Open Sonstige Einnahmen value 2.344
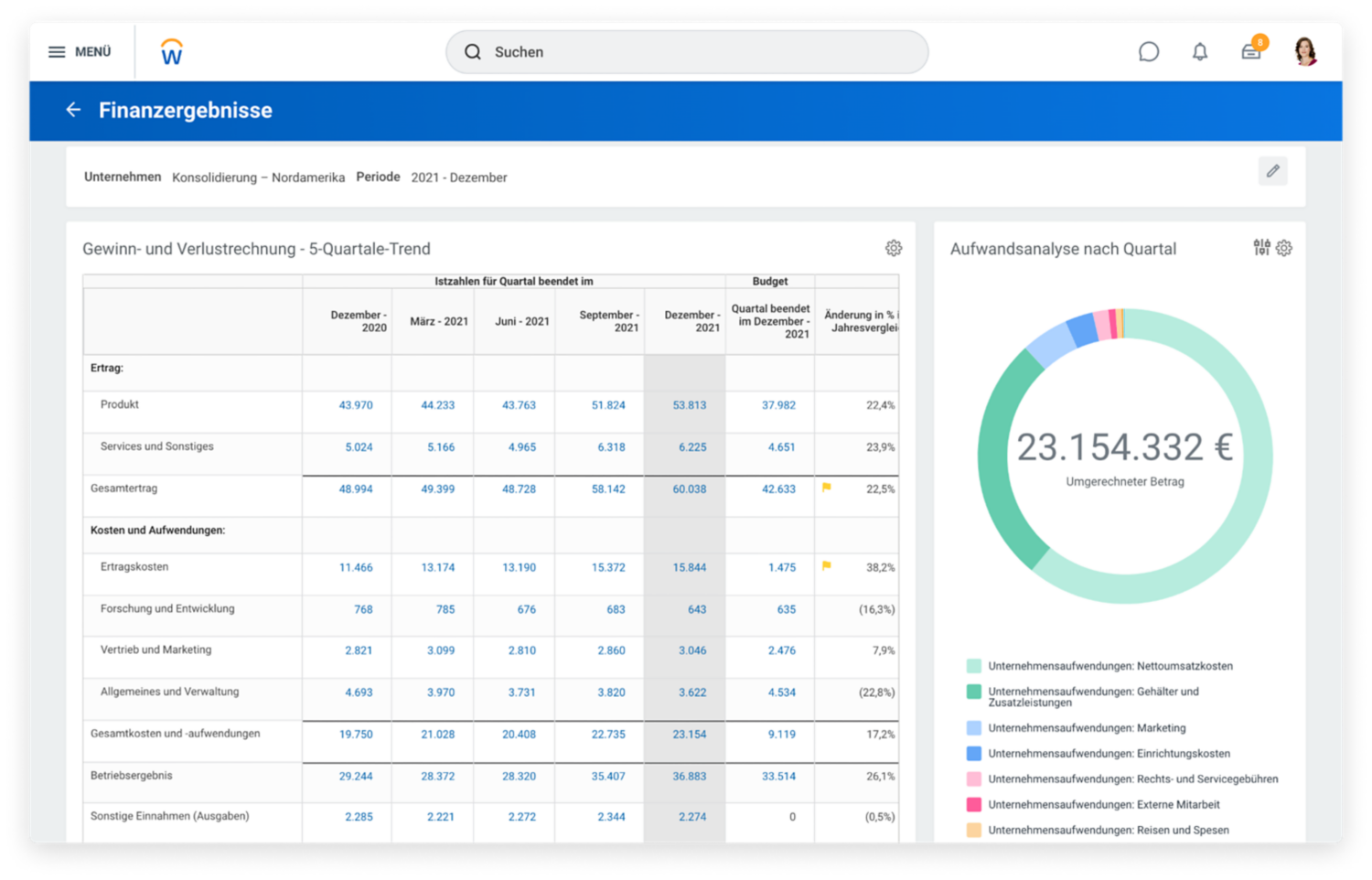This screenshot has height=880, width=1372. click(x=611, y=817)
